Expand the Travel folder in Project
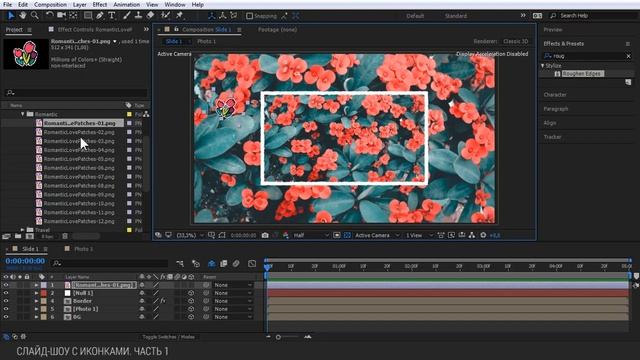The width and height of the screenshot is (640, 360). coord(23,230)
